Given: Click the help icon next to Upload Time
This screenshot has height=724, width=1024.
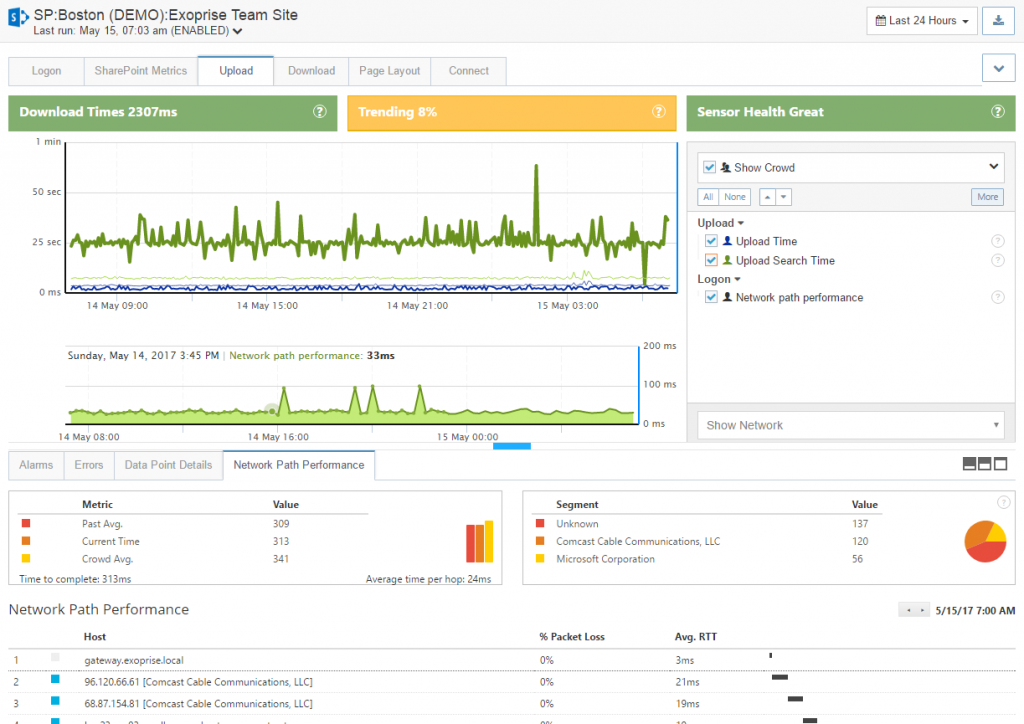Looking at the screenshot, I should coord(997,241).
